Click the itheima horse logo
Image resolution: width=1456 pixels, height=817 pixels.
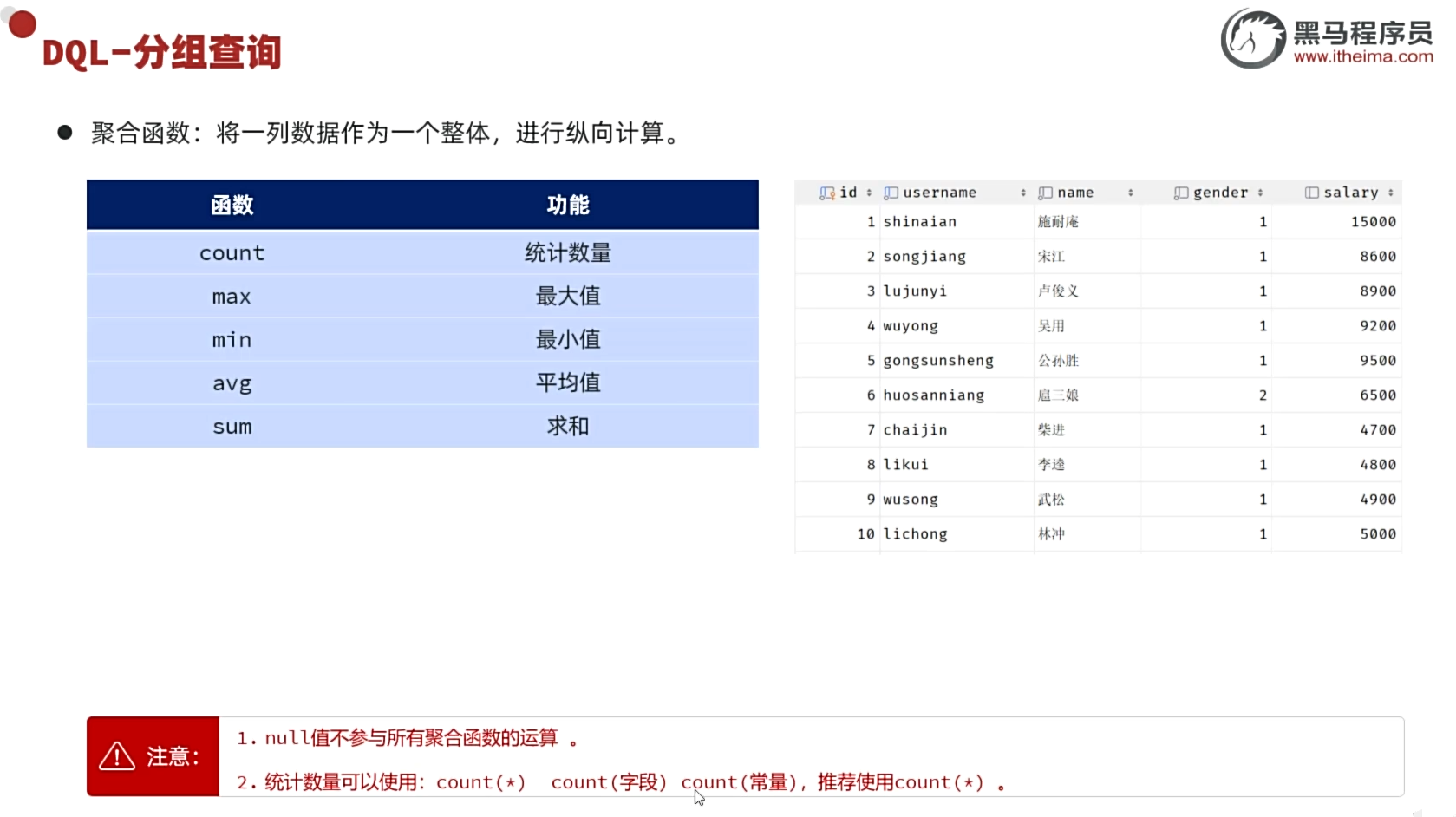pyautogui.click(x=1253, y=39)
